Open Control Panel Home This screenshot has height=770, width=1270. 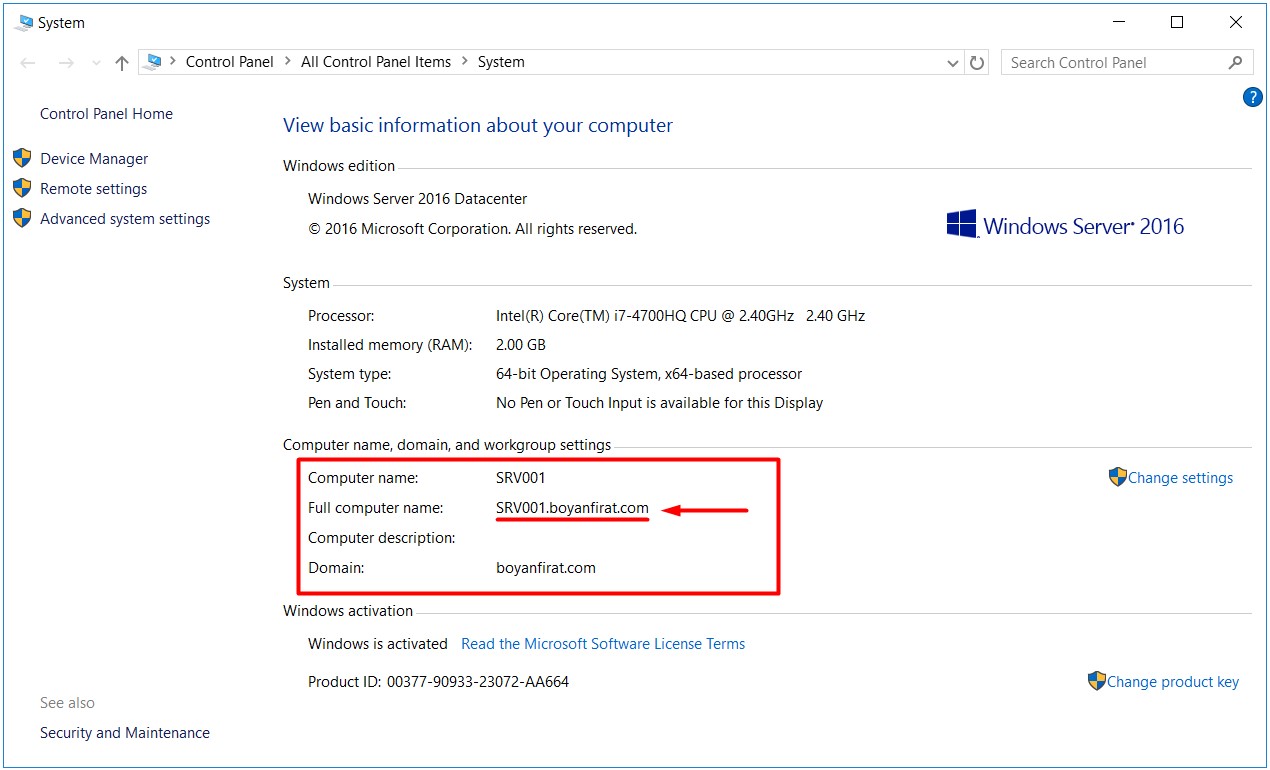(x=106, y=114)
